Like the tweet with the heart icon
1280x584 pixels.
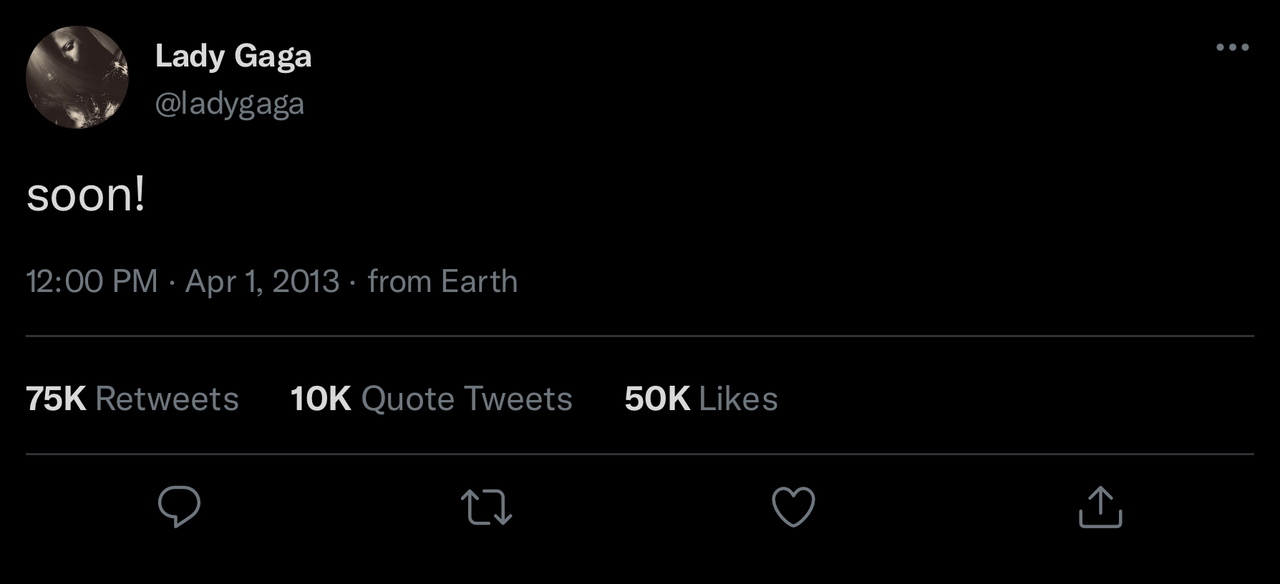794,507
